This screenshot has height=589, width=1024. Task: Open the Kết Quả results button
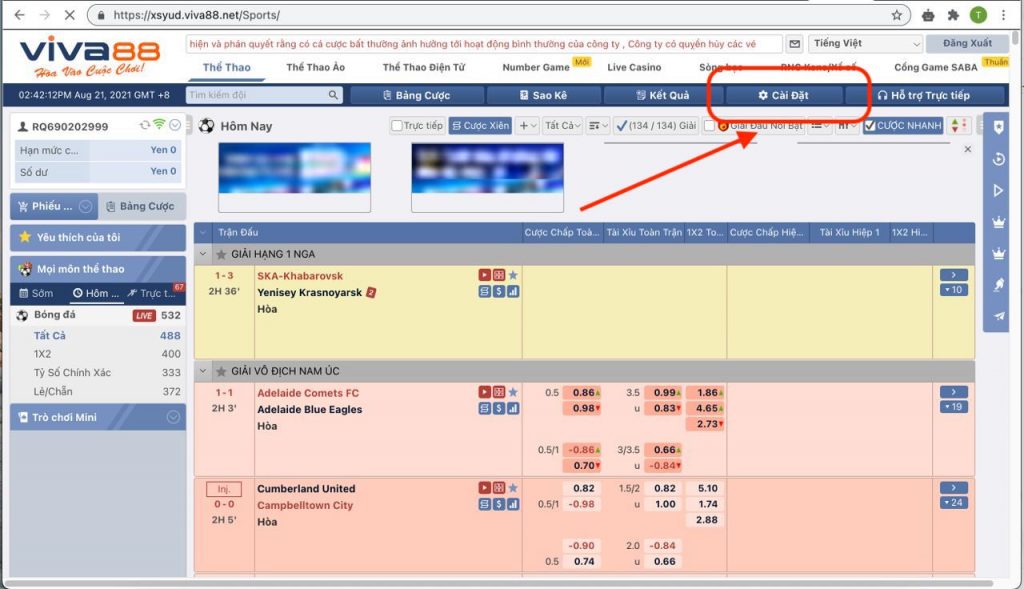[x=662, y=95]
